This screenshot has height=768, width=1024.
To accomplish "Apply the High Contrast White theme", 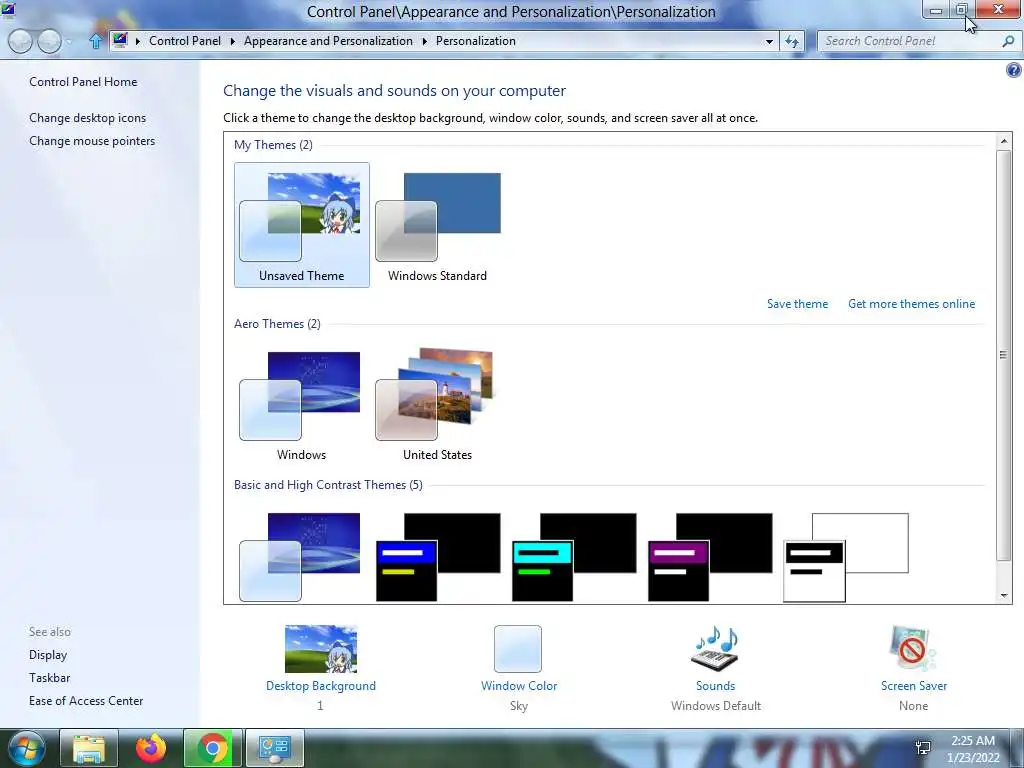I will pyautogui.click(x=846, y=556).
